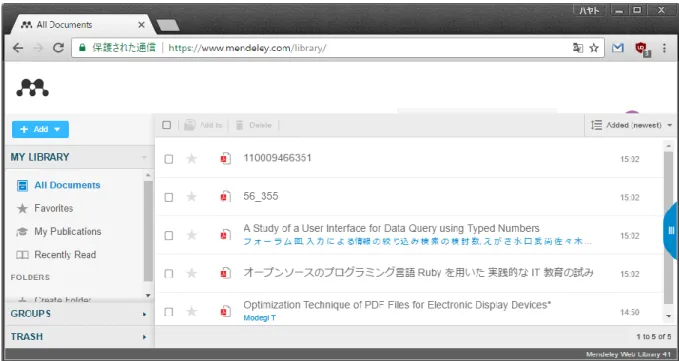Favorite the 56_355 document star

[x=191, y=197]
